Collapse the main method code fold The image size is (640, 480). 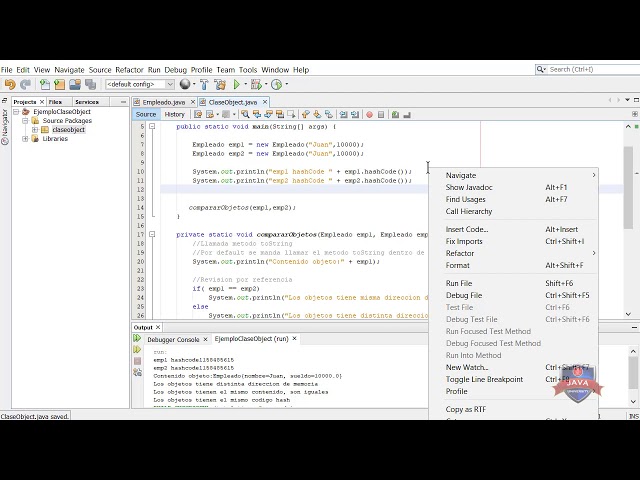(152, 127)
